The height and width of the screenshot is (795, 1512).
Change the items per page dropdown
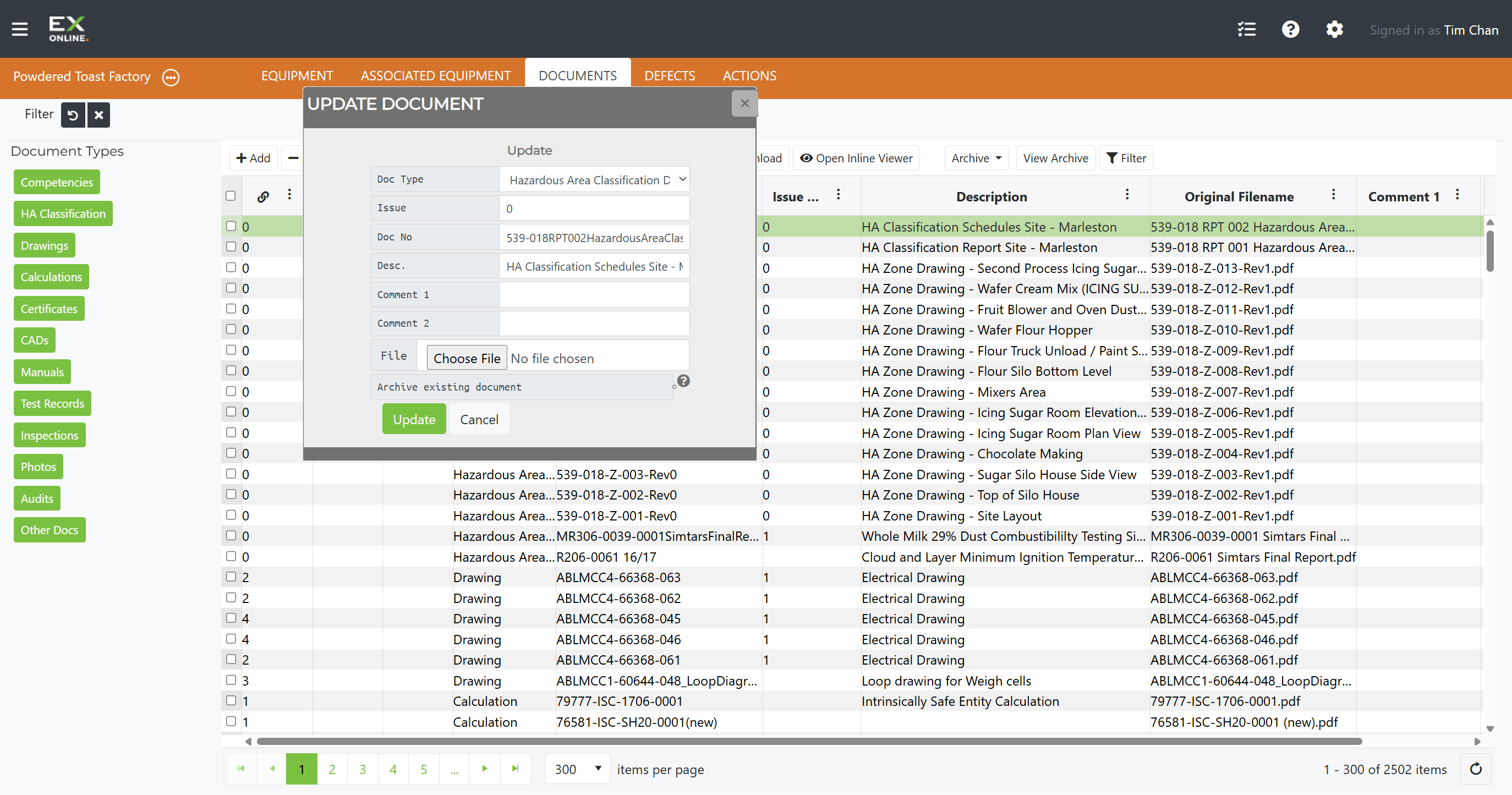point(578,769)
